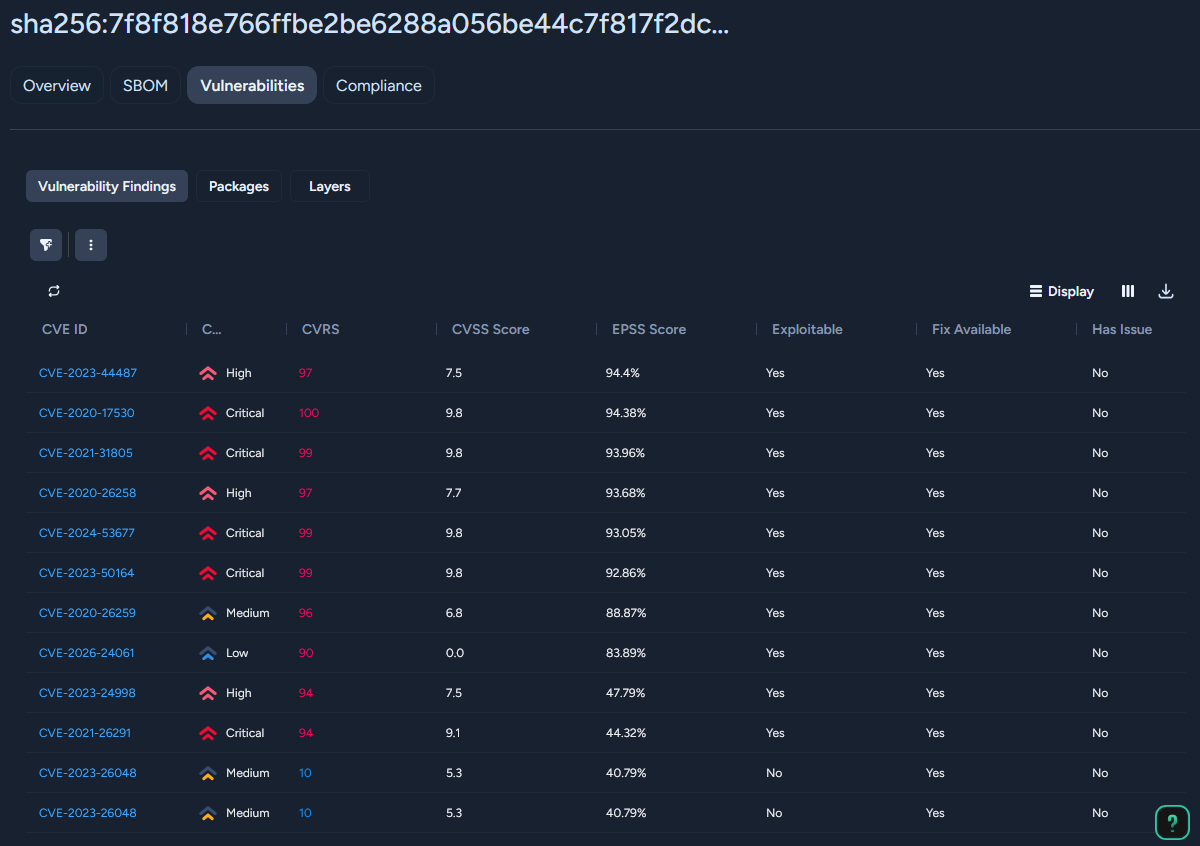Open the filter icon button
Viewport: 1200px width, 846px height.
[46, 245]
